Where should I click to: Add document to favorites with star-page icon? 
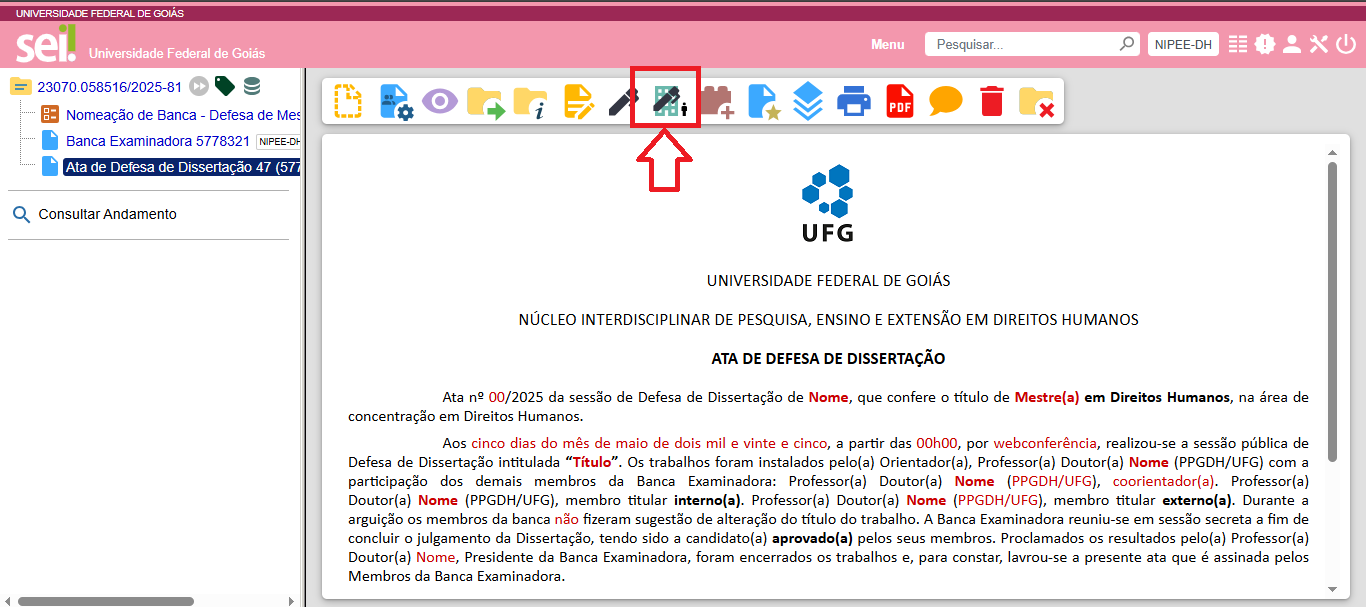(x=763, y=99)
